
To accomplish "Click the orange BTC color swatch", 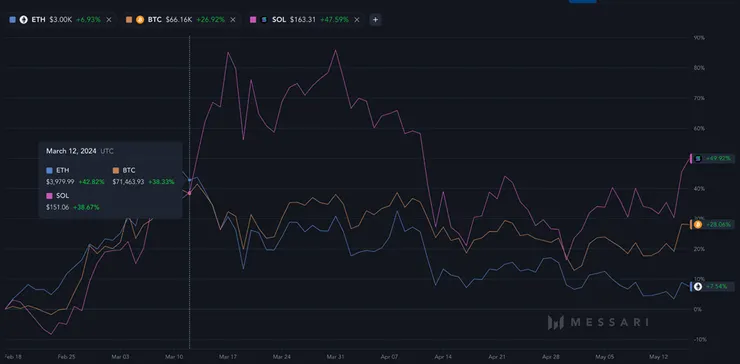I will (129, 20).
